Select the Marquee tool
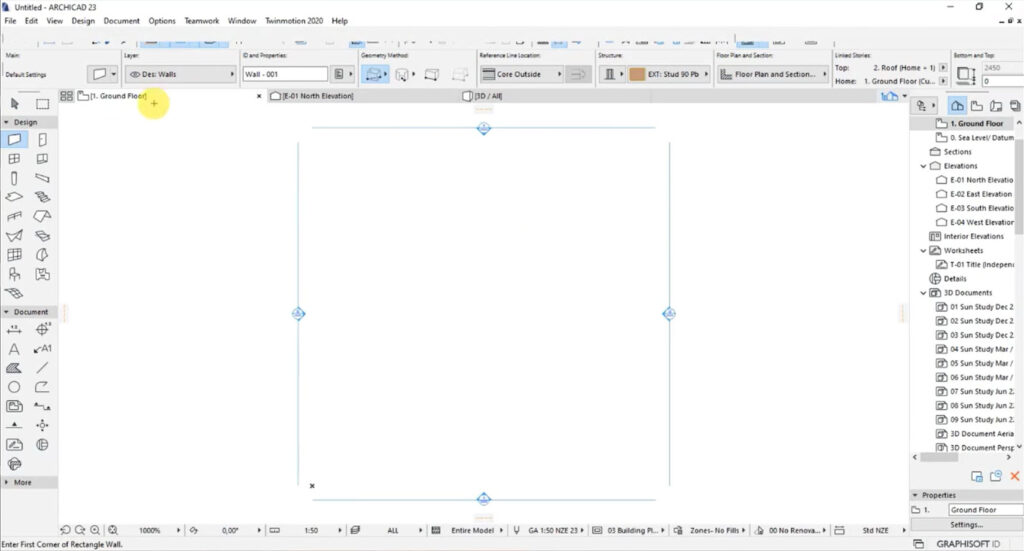This screenshot has height=551, width=1024. pyautogui.click(x=43, y=103)
